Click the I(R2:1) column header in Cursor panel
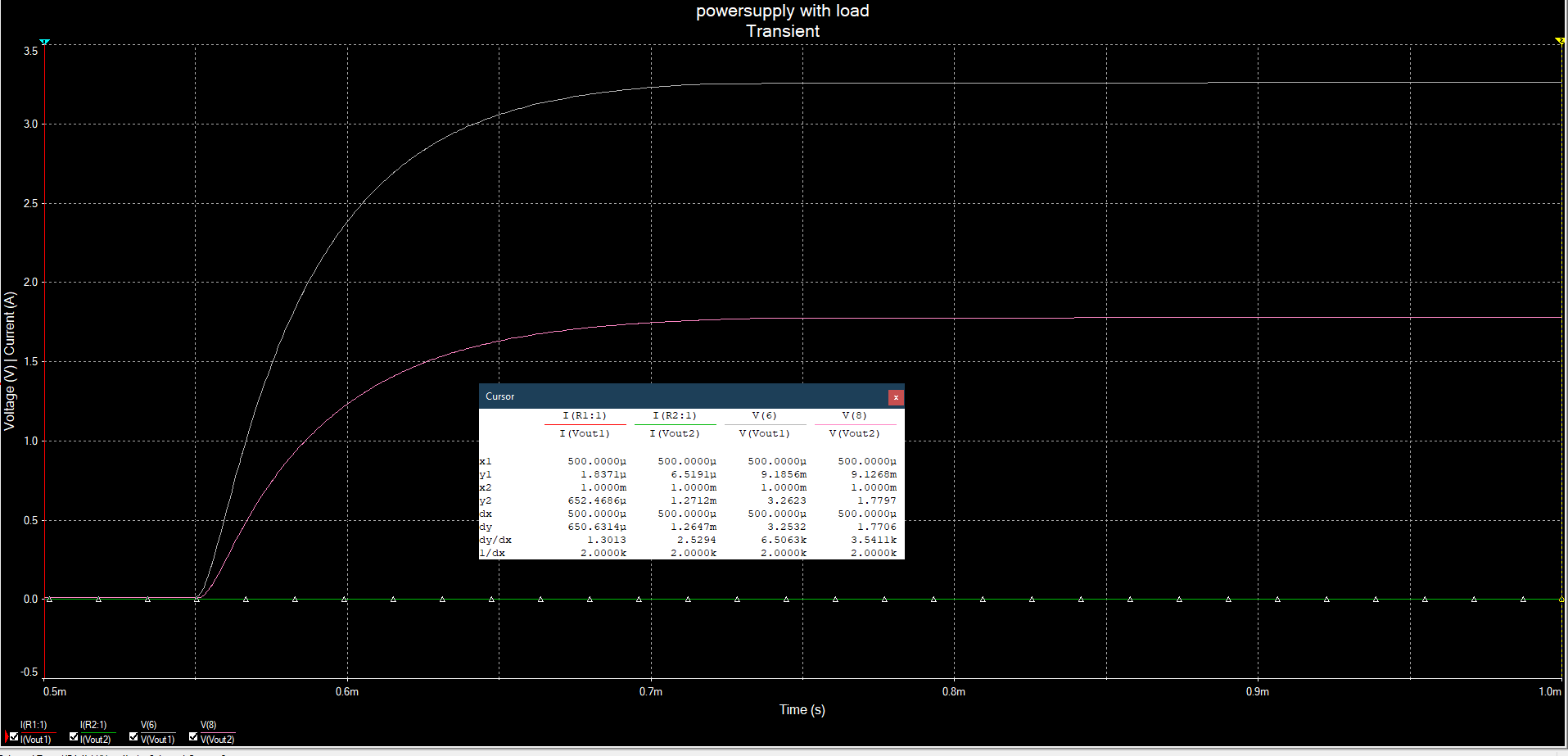Image resolution: width=1568 pixels, height=756 pixels. pos(675,415)
